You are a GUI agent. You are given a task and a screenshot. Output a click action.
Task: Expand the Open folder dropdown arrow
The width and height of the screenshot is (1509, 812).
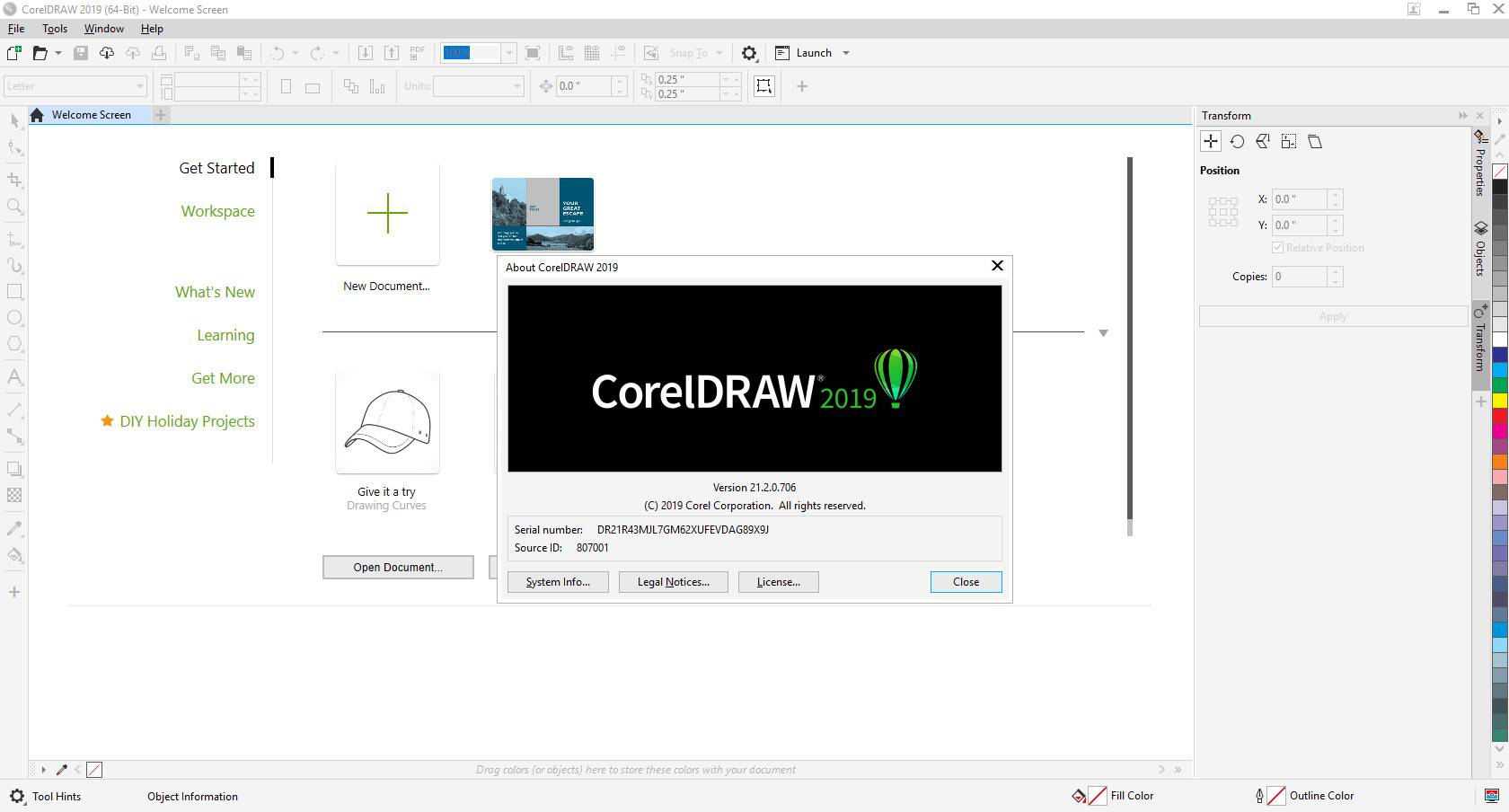58,53
